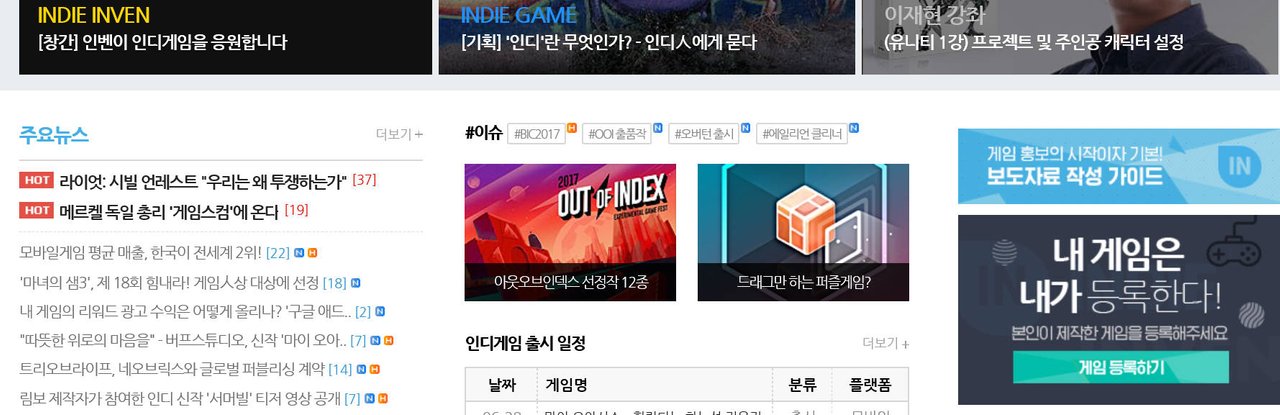Read '모바일게임 평균 매출' news article
This screenshot has height=415, width=1280.
[x=141, y=253]
